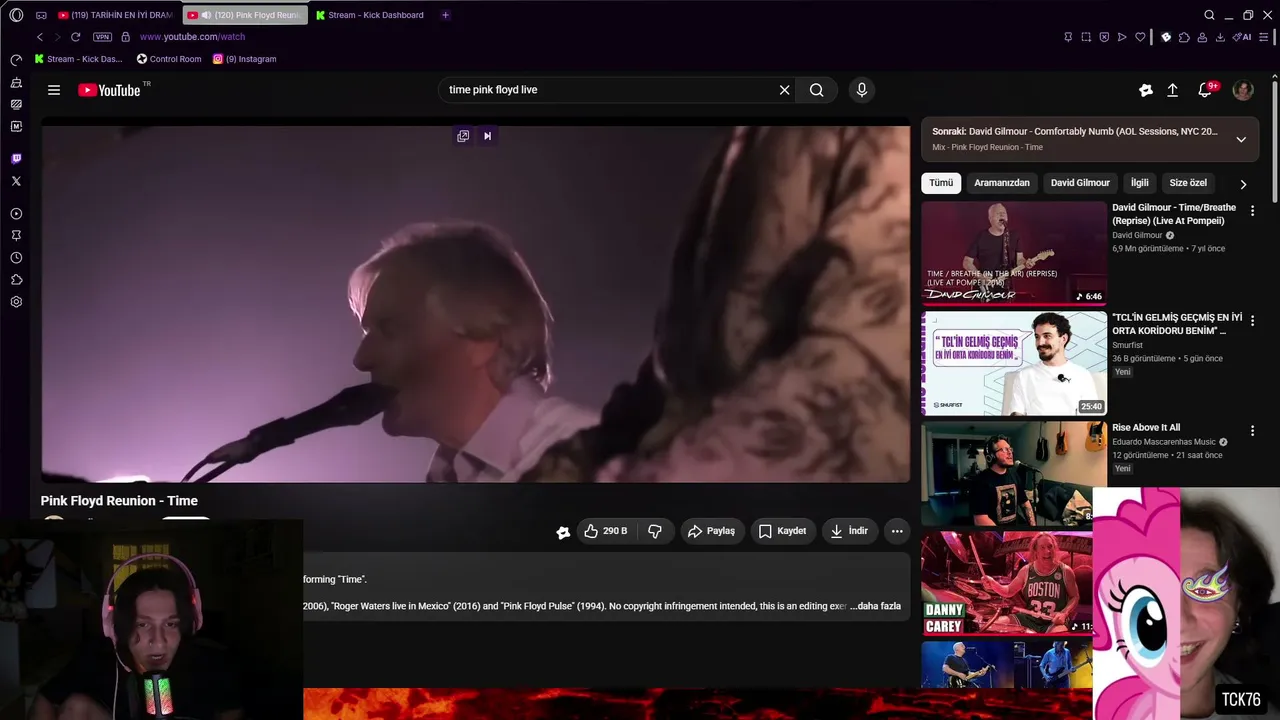
Task: Select the Aramanızdan filter chip
Action: 1002,183
